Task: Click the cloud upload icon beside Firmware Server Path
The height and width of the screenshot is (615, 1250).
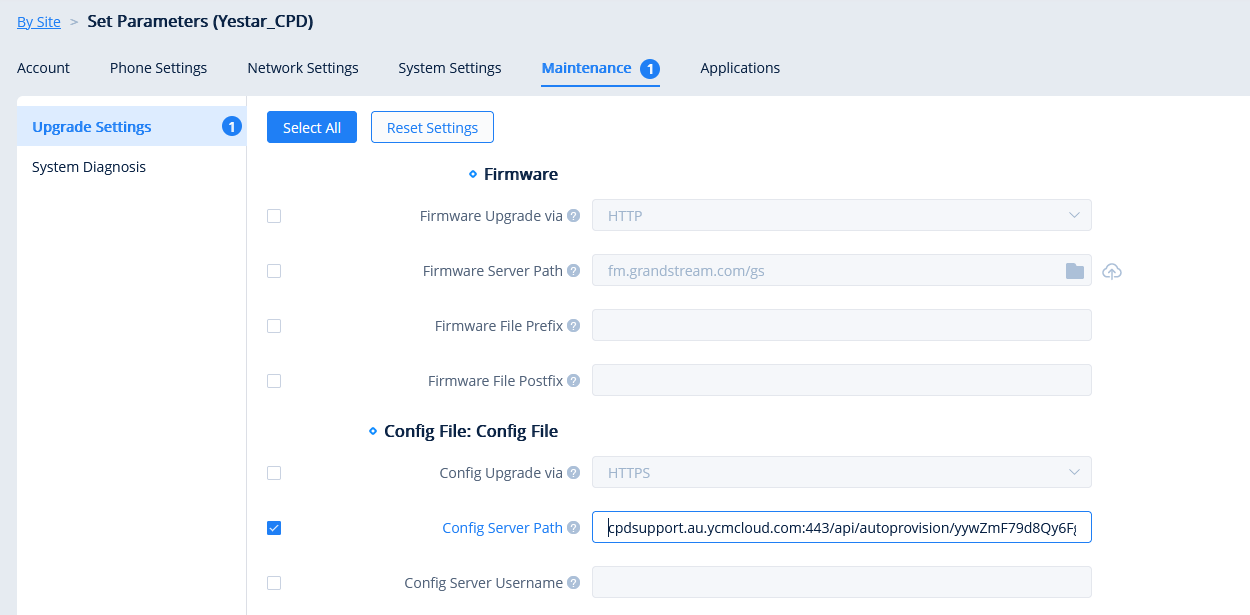Action: click(1112, 271)
